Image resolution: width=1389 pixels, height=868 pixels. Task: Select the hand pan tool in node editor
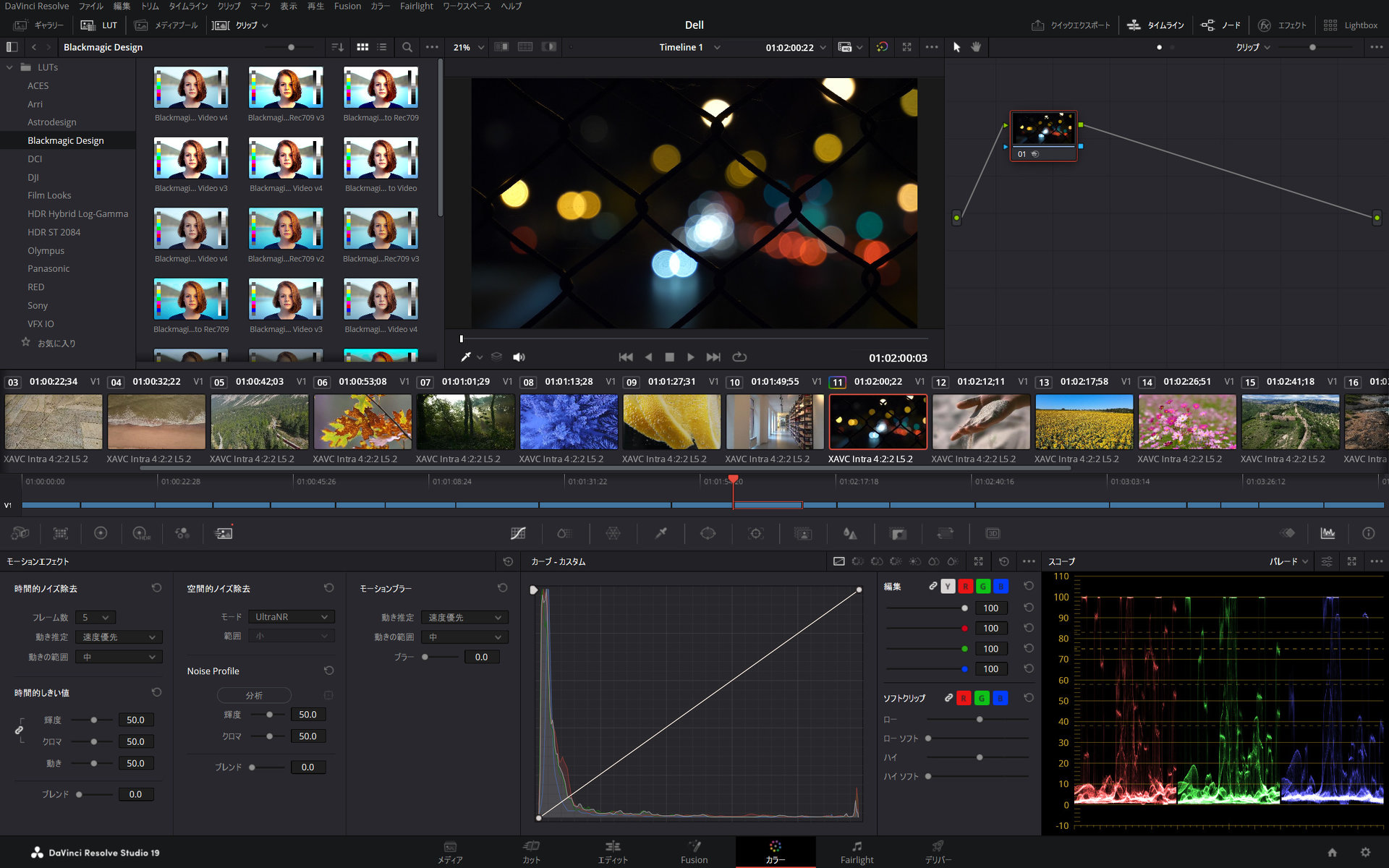pos(976,47)
